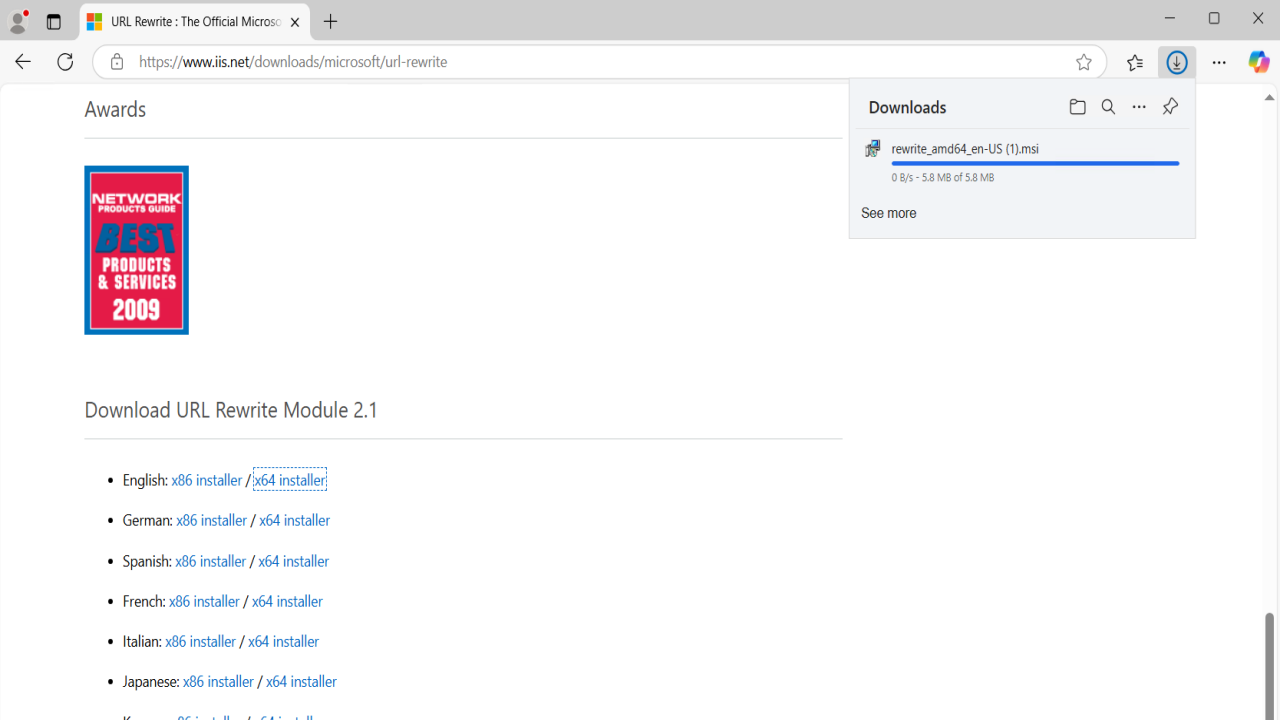
Task: Toggle the Downloads toolbar button
Action: (1177, 62)
